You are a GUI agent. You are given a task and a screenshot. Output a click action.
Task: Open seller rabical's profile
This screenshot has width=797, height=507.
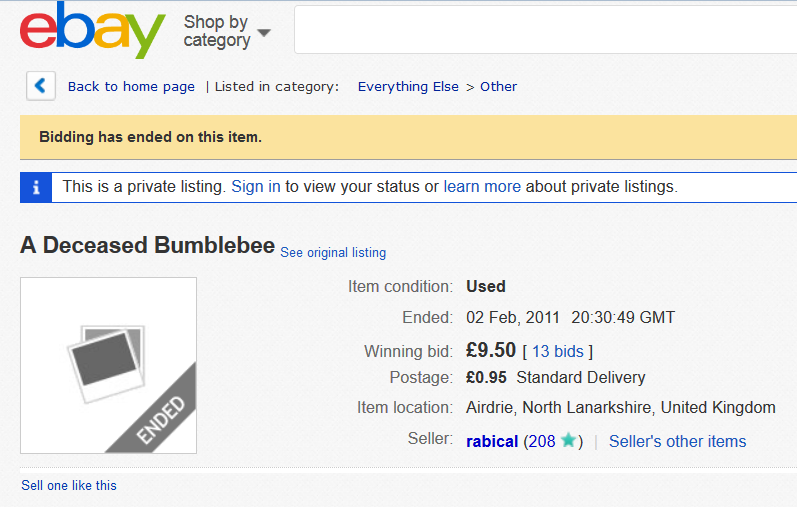click(492, 441)
